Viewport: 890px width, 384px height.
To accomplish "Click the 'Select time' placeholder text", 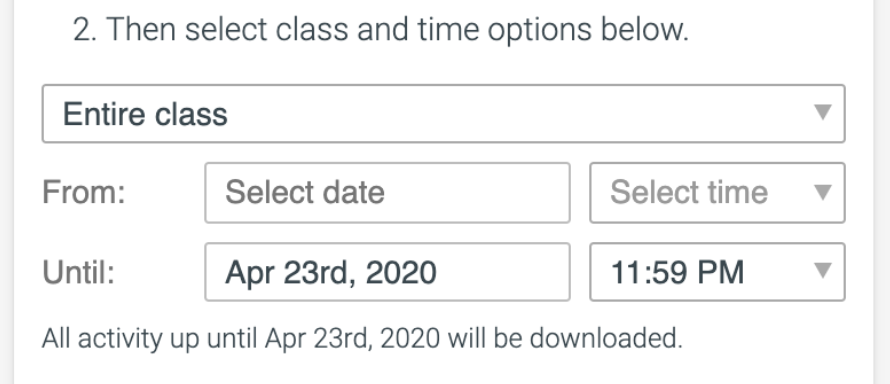I will tap(689, 192).
